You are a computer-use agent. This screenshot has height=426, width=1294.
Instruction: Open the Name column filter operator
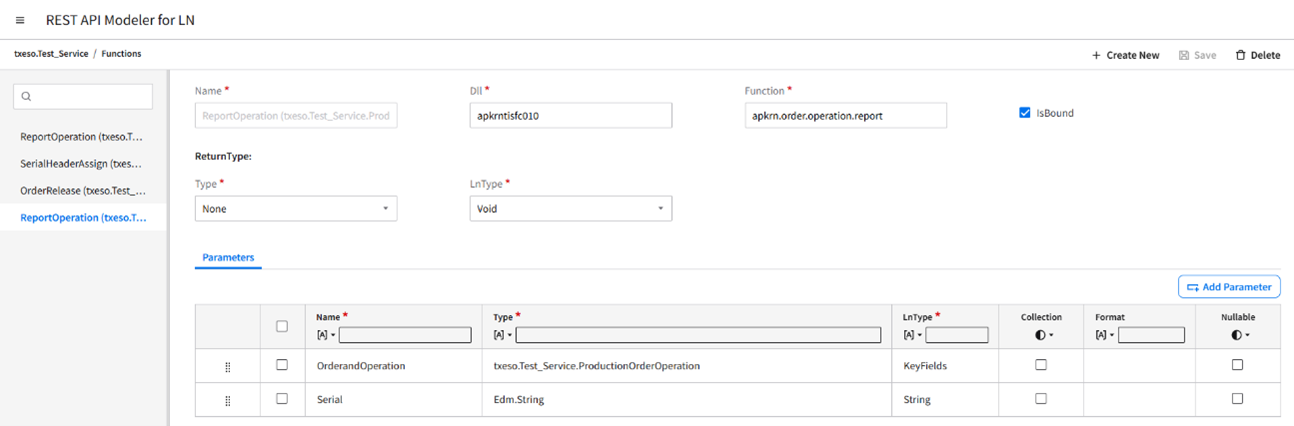point(324,335)
